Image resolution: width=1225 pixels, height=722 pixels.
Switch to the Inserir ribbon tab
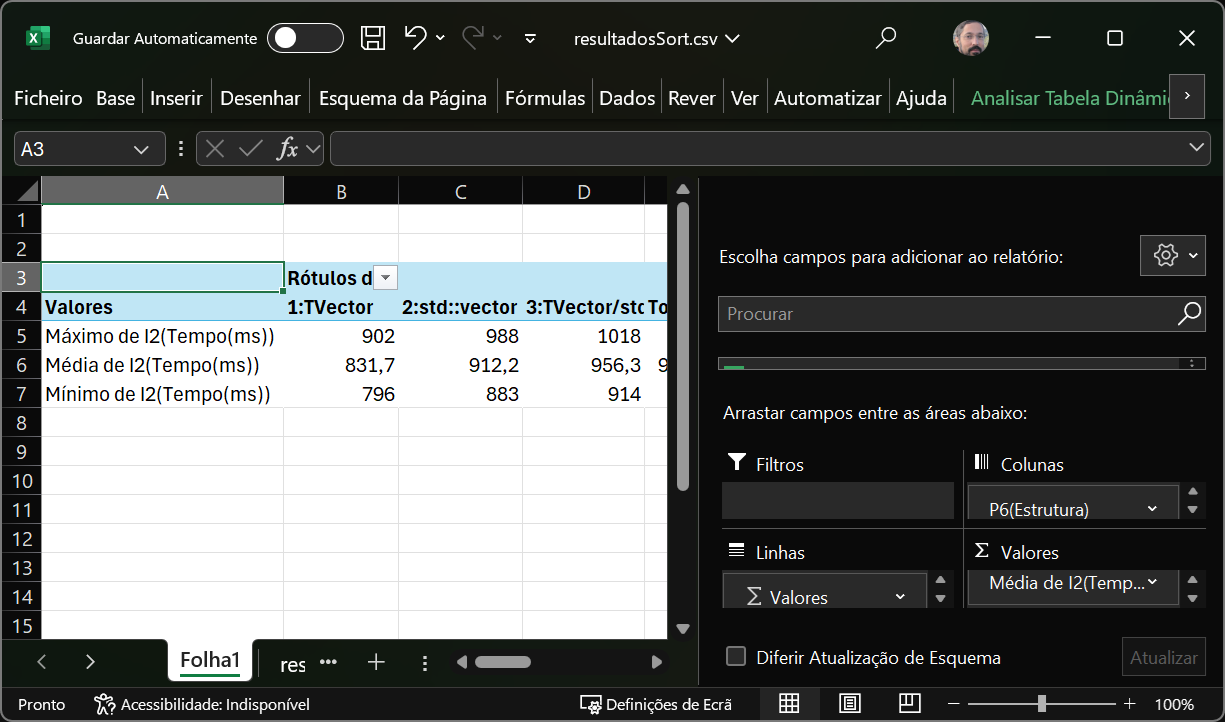coord(176,98)
